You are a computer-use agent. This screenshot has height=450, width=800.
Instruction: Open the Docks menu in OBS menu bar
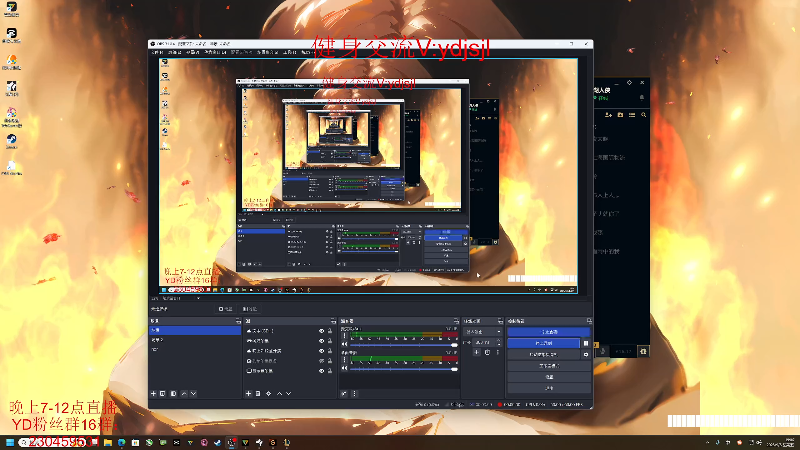tap(215, 52)
